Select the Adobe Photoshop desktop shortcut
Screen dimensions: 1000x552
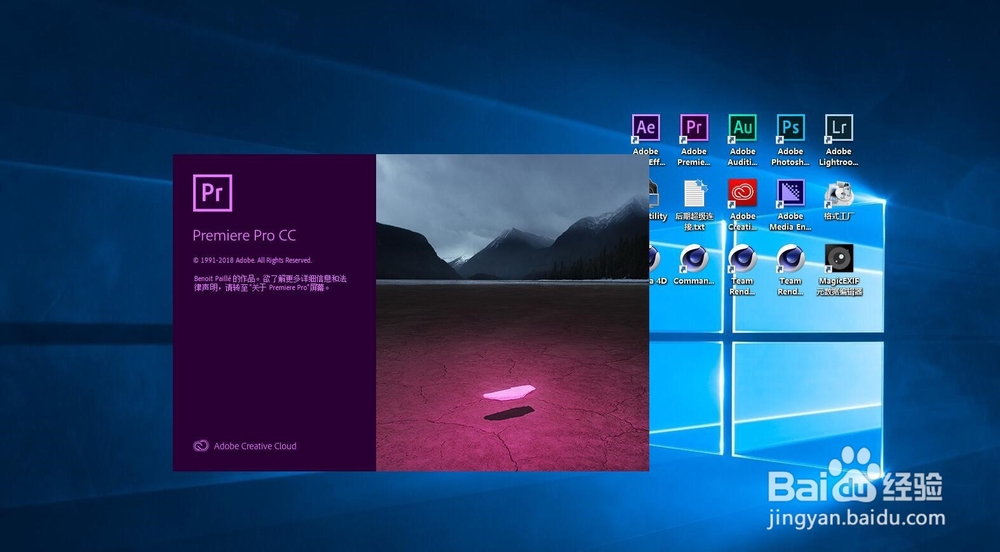[790, 141]
